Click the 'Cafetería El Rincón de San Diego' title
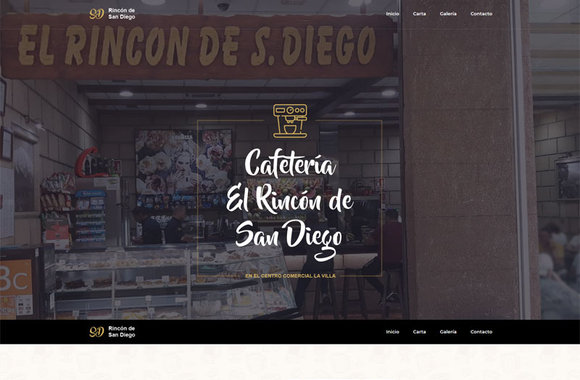 [x=290, y=204]
